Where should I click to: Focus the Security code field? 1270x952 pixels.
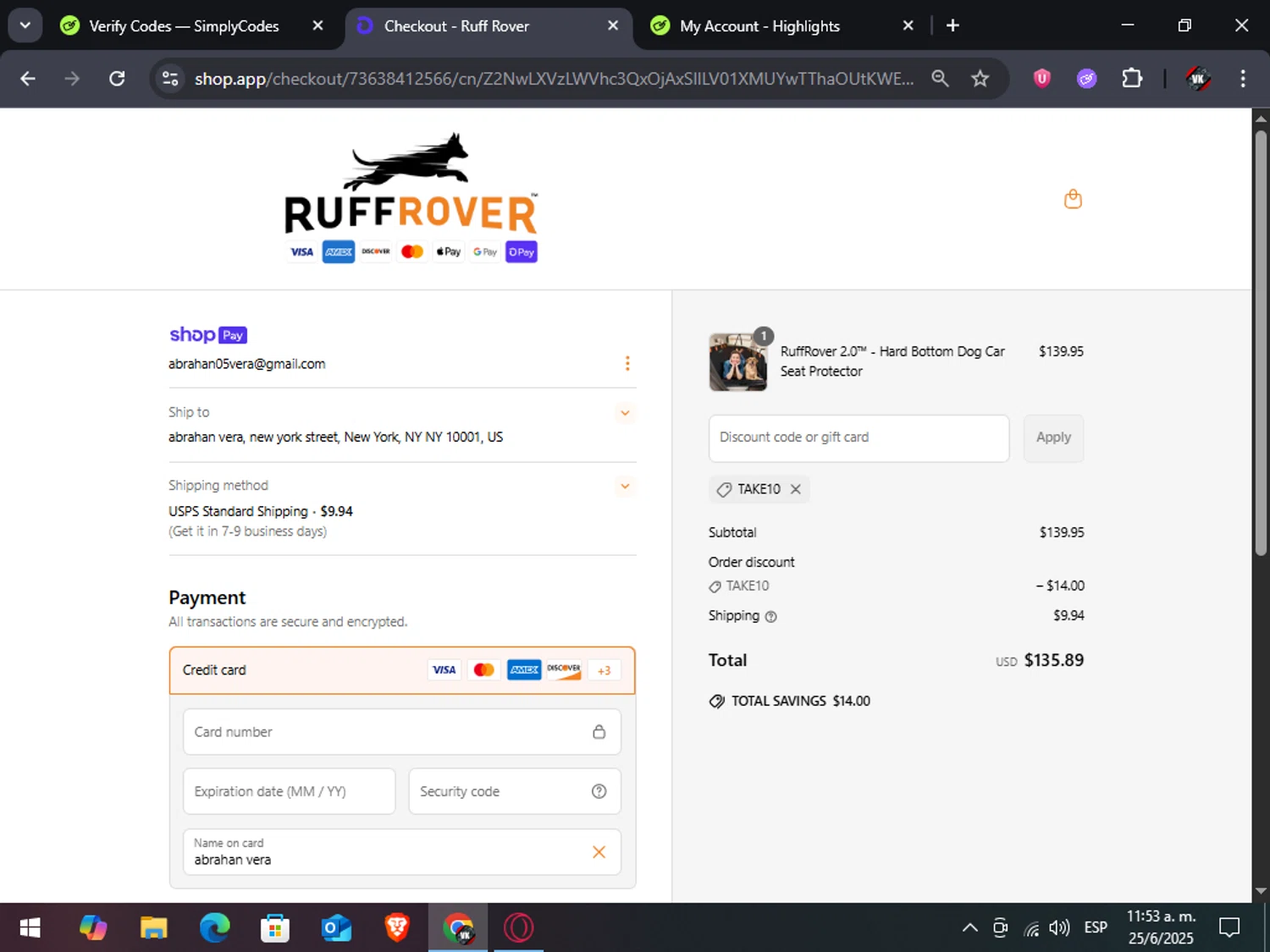(514, 791)
